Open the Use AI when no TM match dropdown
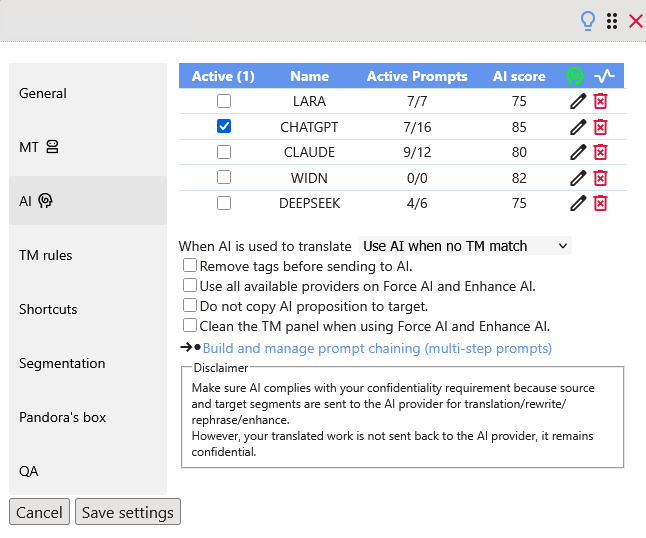Viewport: 646px width, 538px height. 465,246
